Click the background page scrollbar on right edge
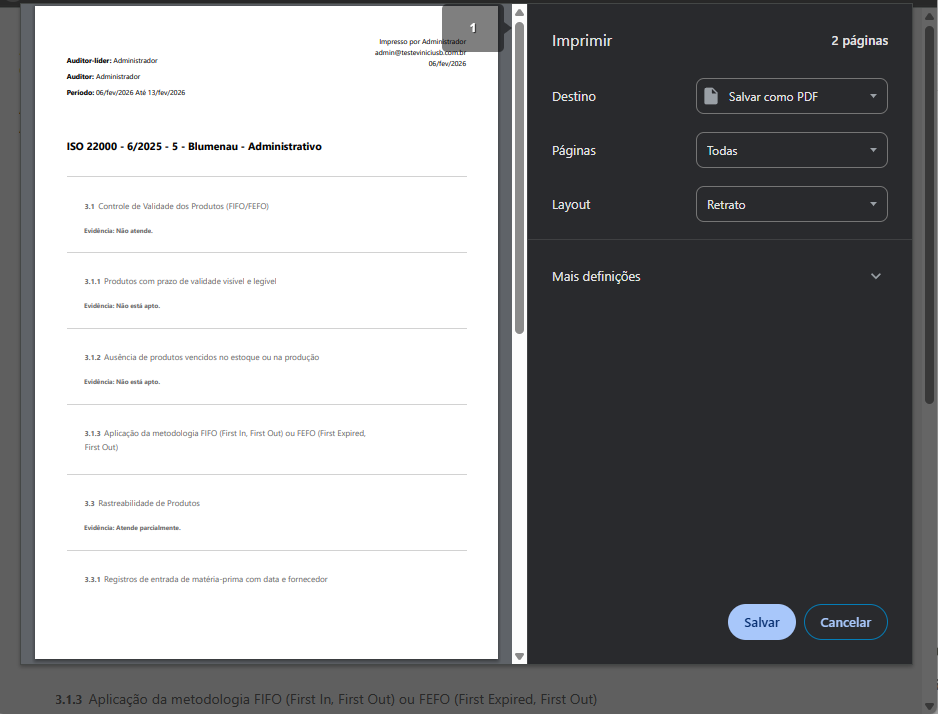This screenshot has width=938, height=714. (x=929, y=215)
